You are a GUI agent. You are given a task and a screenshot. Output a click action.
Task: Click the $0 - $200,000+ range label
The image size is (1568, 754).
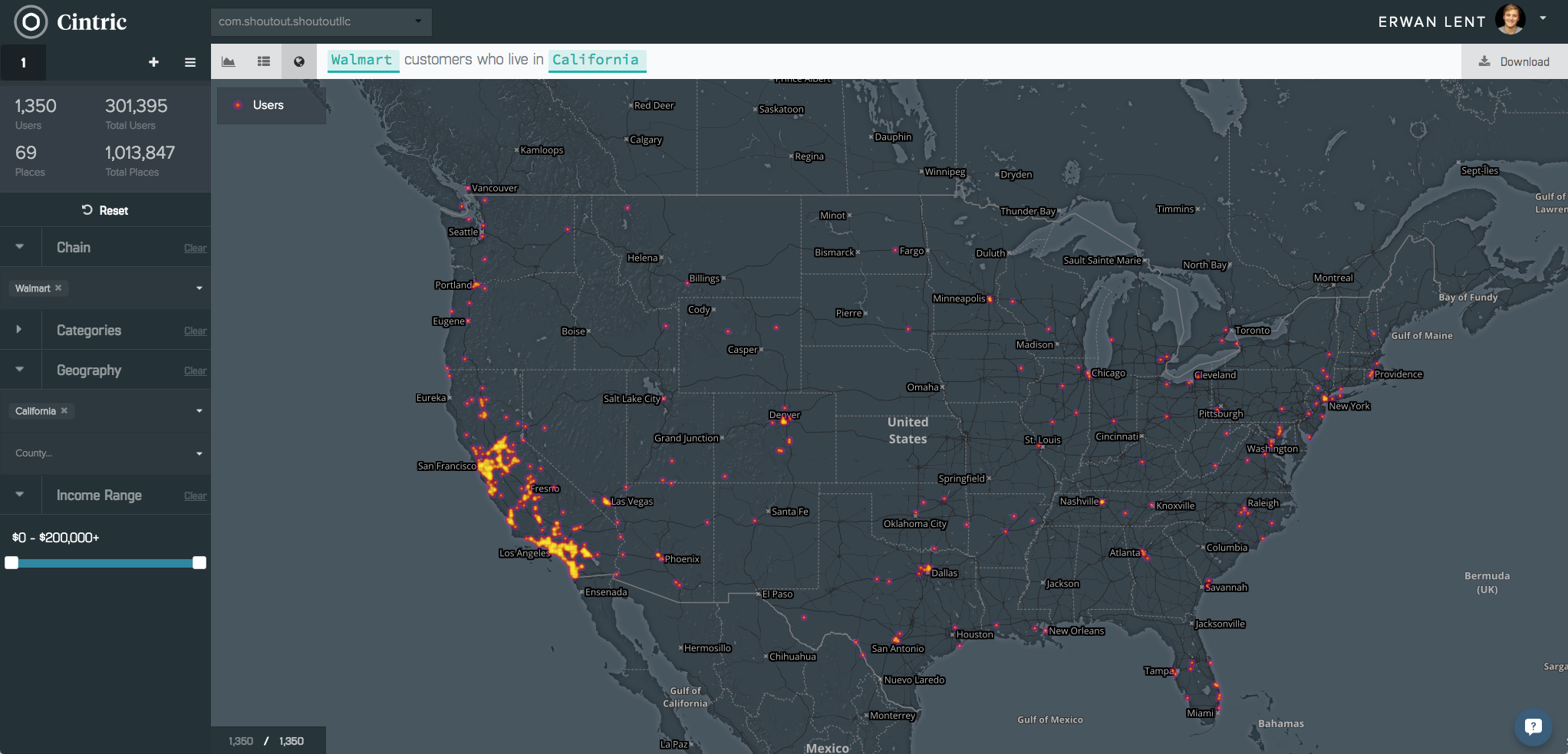55,538
